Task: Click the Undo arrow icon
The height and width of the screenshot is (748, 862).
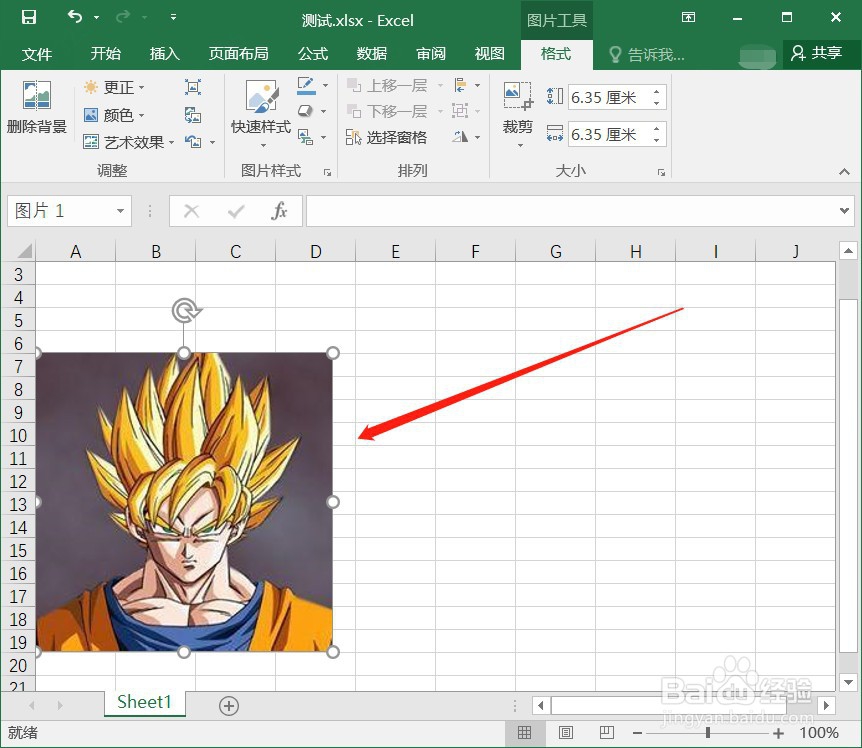Action: 75,17
